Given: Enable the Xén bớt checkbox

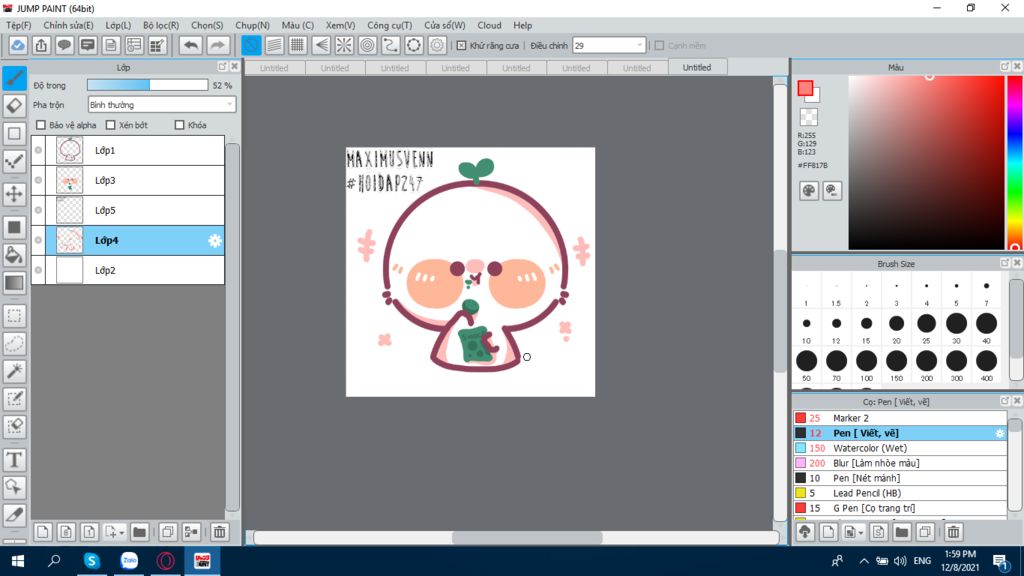Looking at the screenshot, I should pyautogui.click(x=110, y=125).
